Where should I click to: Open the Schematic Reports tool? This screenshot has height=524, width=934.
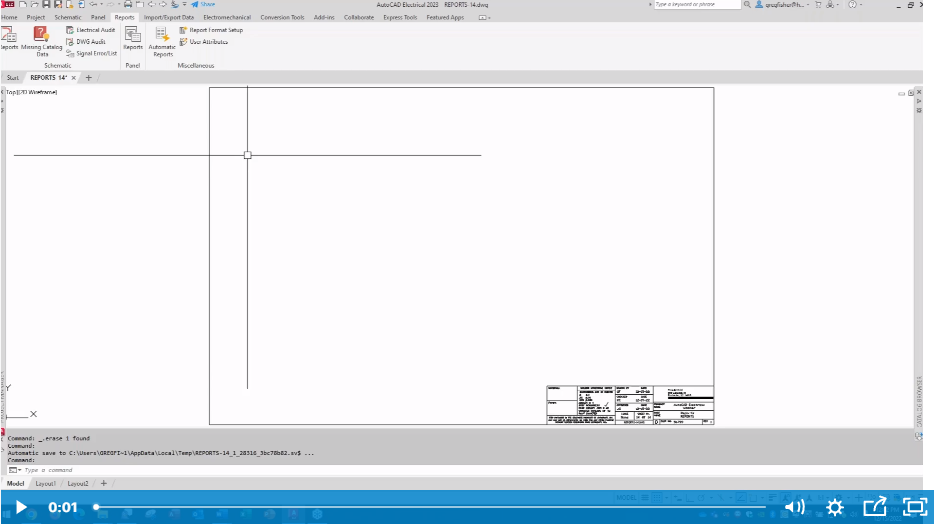tap(9, 39)
